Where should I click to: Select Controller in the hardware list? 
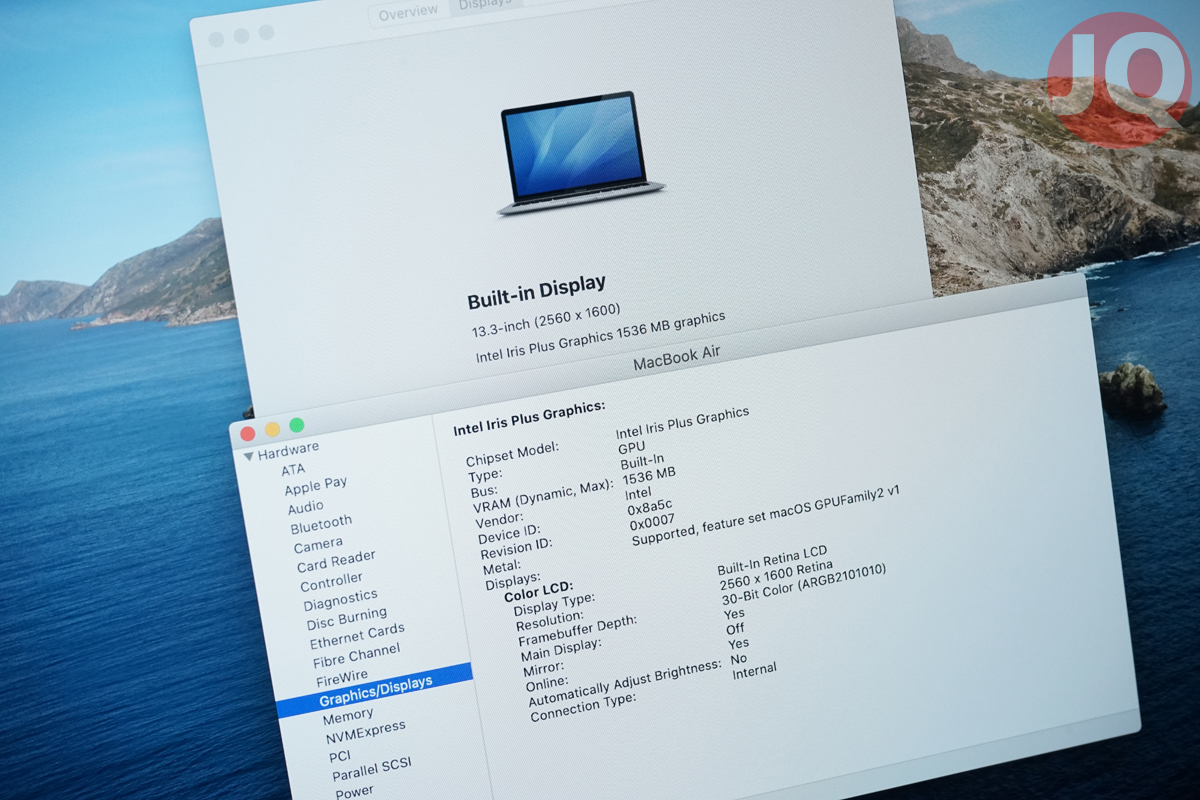pos(332,581)
